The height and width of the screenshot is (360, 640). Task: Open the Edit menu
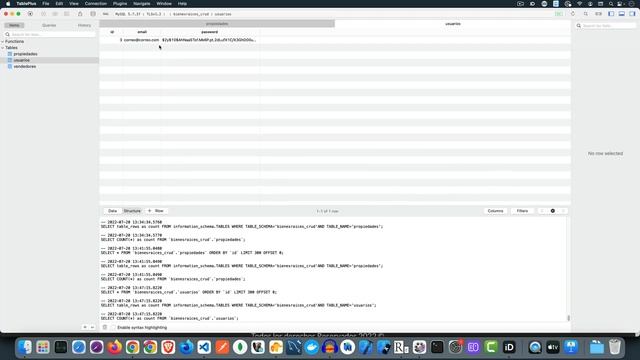coord(59,4)
